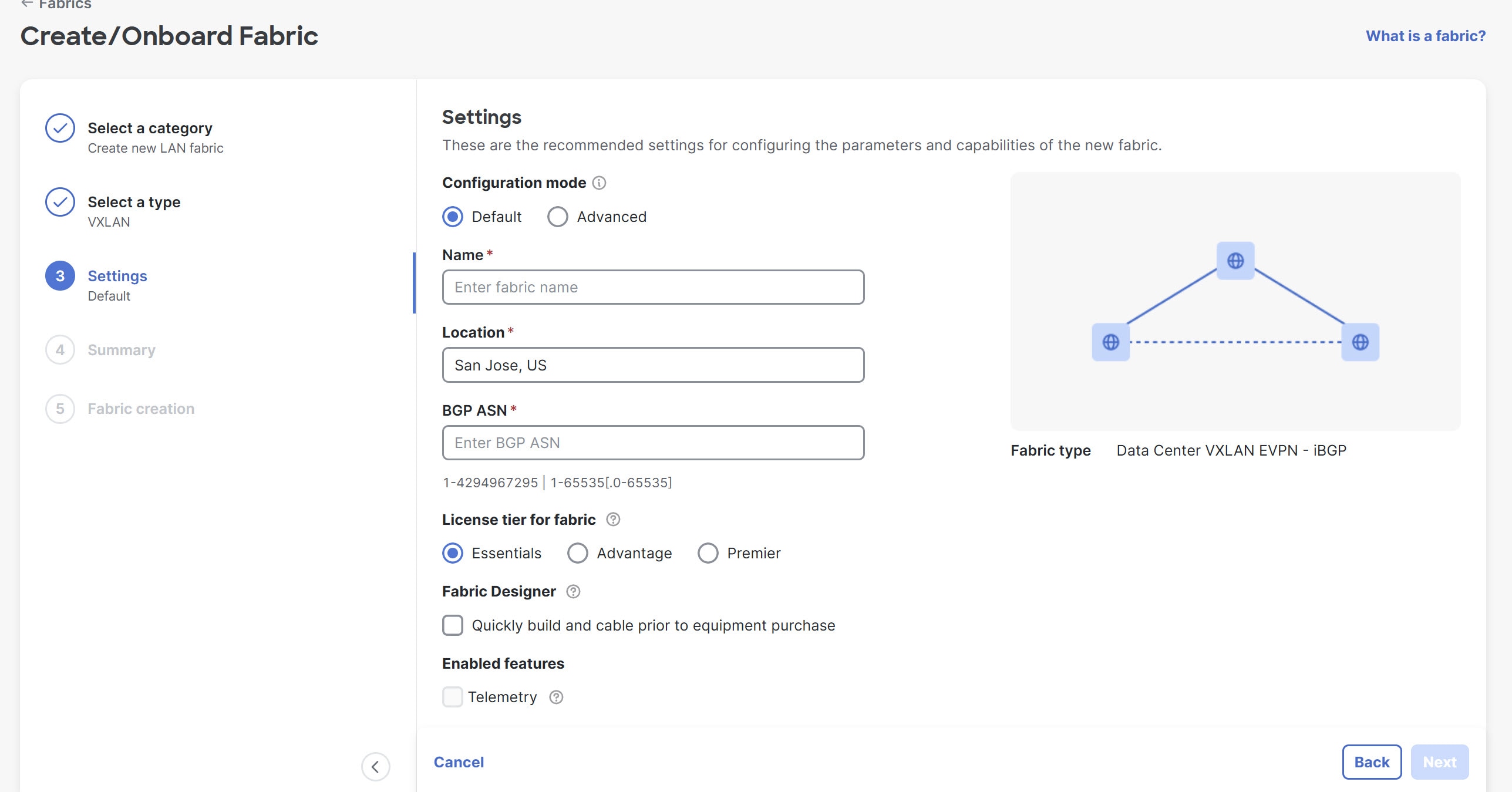This screenshot has width=1512, height=792.
Task: Click the Select a category completion checkmark
Action: click(x=59, y=127)
